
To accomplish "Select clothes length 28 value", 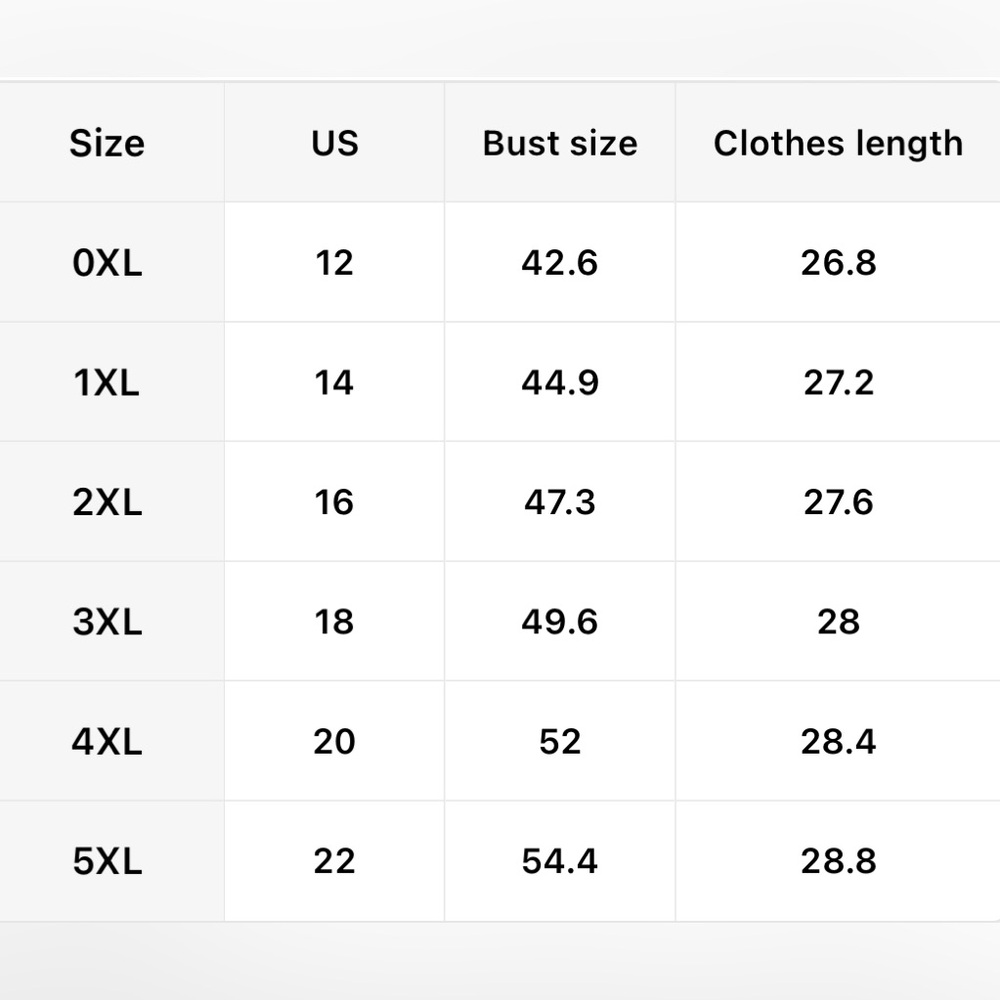I will click(x=838, y=622).
